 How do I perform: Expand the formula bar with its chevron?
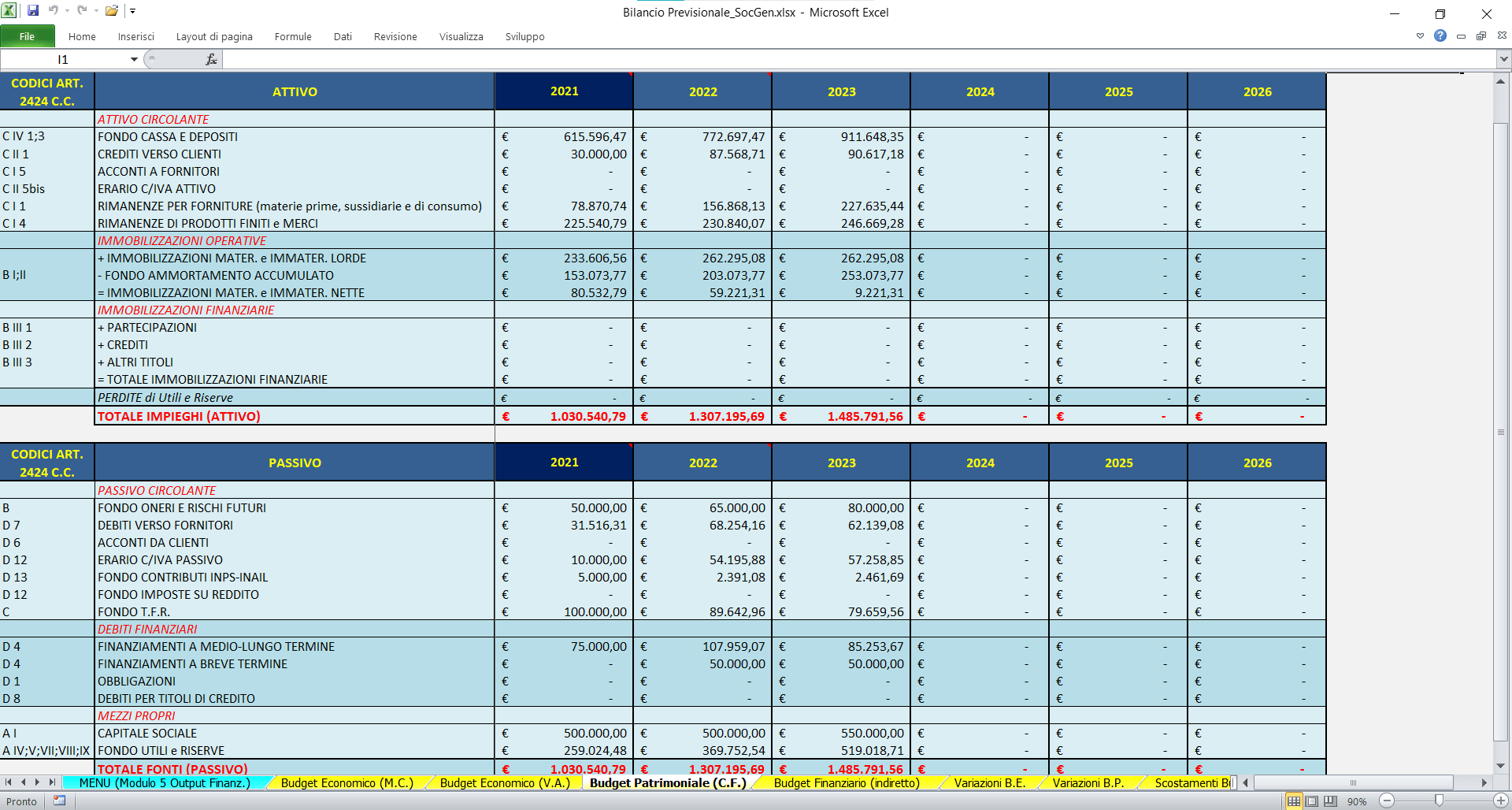pyautogui.click(x=1503, y=59)
